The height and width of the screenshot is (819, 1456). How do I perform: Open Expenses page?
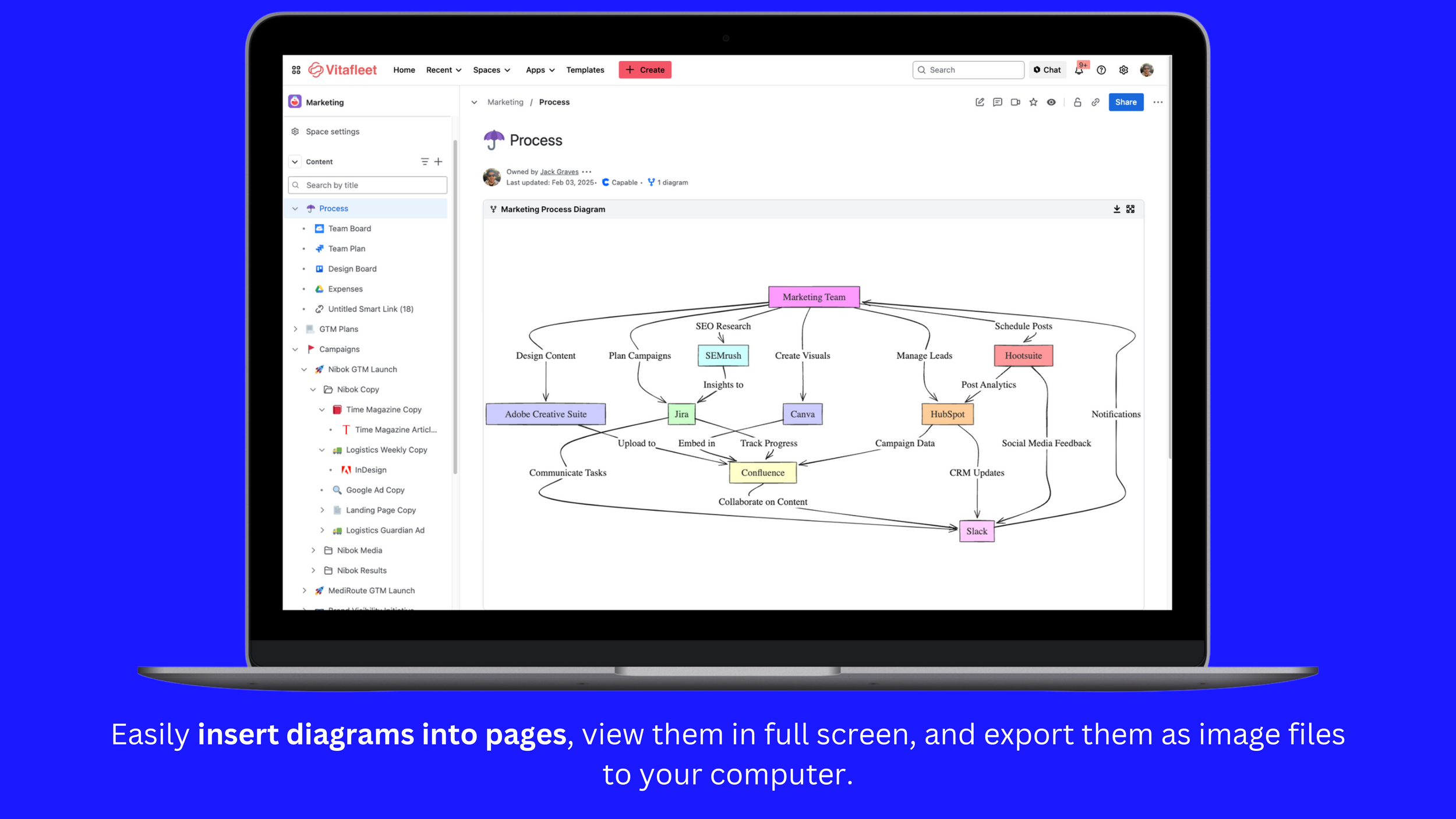[x=345, y=289]
